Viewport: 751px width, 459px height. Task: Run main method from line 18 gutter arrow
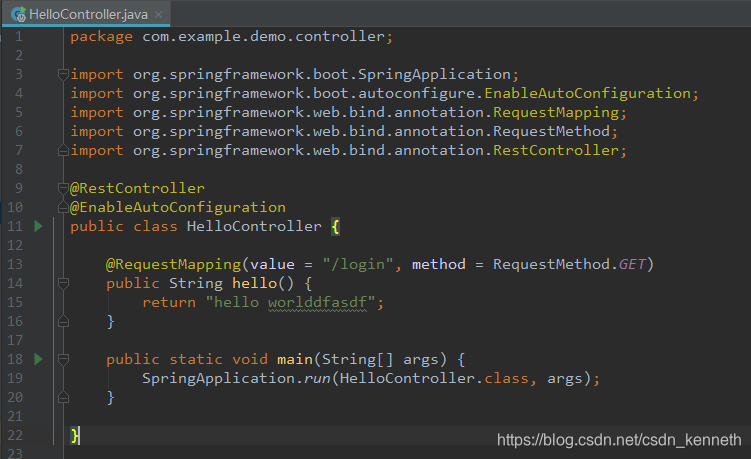point(38,359)
